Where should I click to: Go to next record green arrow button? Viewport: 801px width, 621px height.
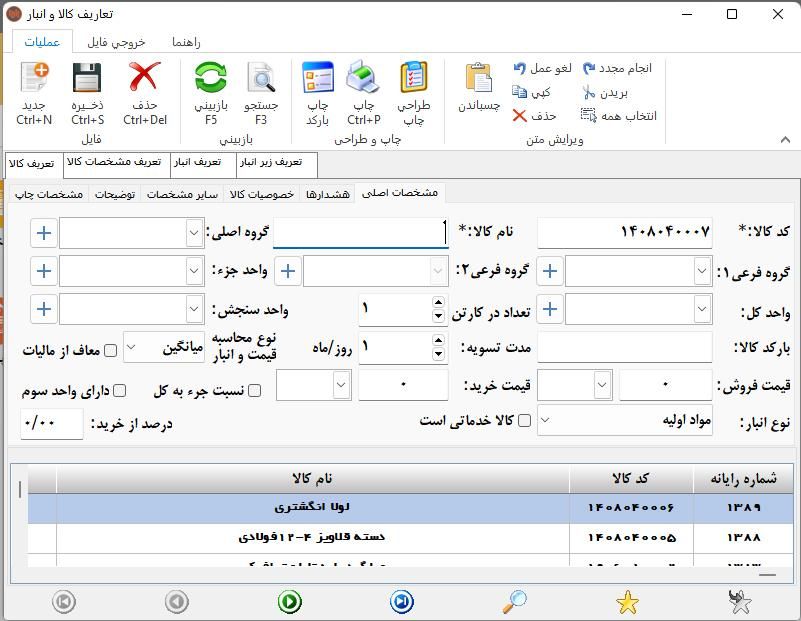tap(290, 602)
